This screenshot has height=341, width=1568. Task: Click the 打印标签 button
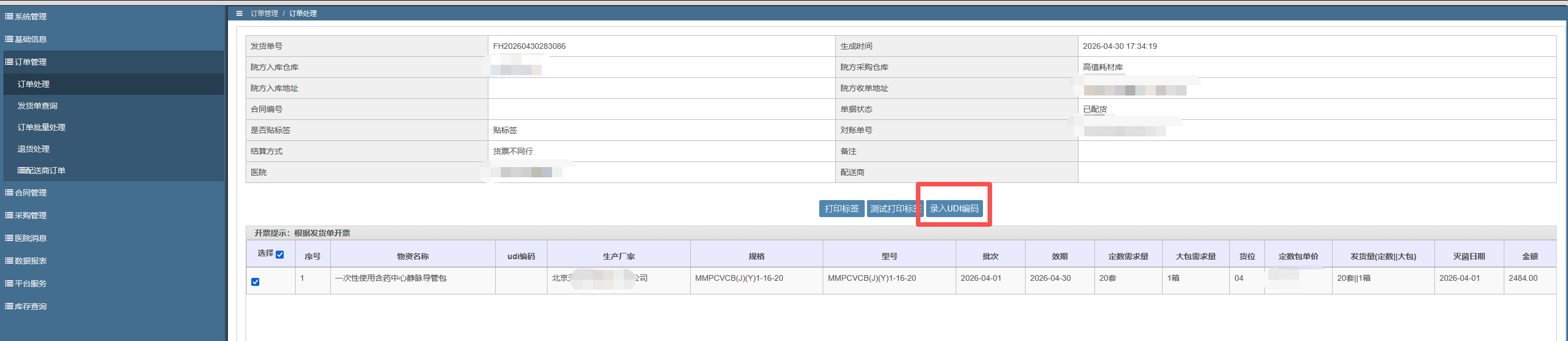point(841,209)
